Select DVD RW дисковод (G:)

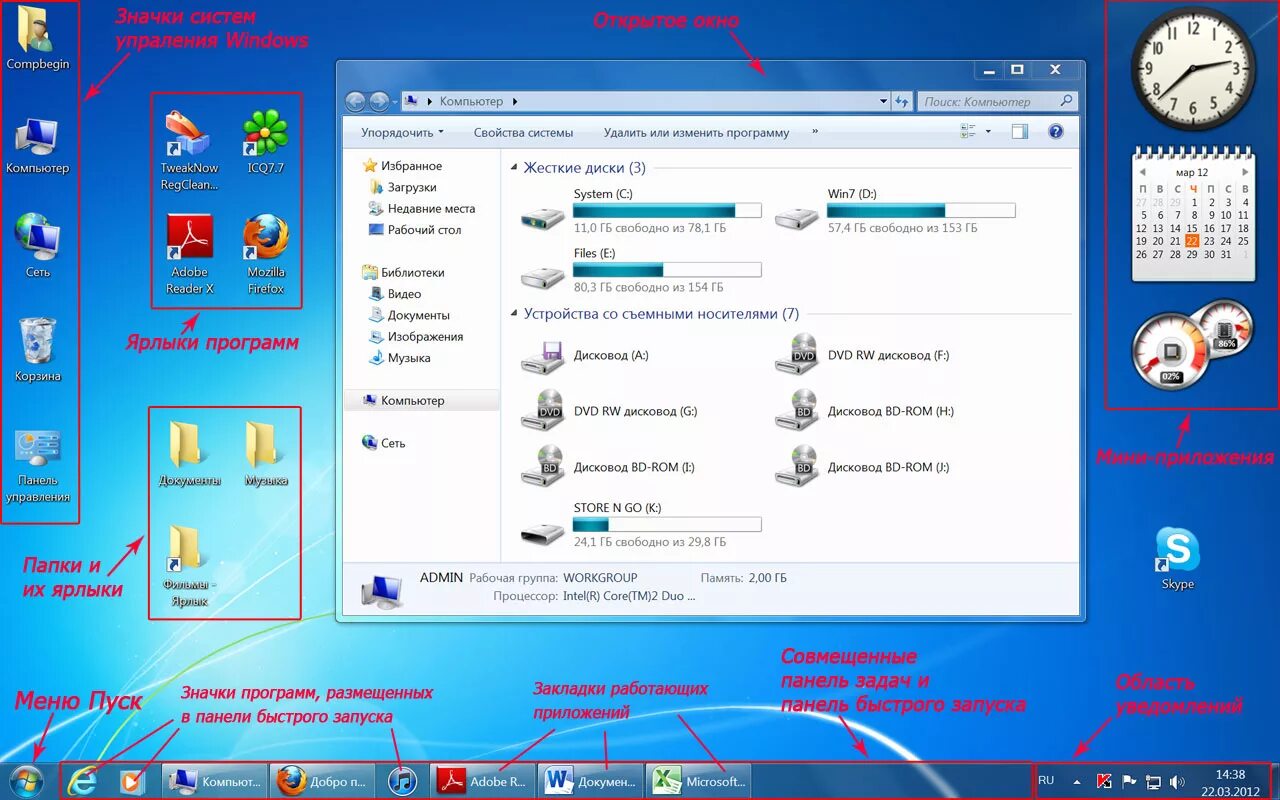pos(610,411)
